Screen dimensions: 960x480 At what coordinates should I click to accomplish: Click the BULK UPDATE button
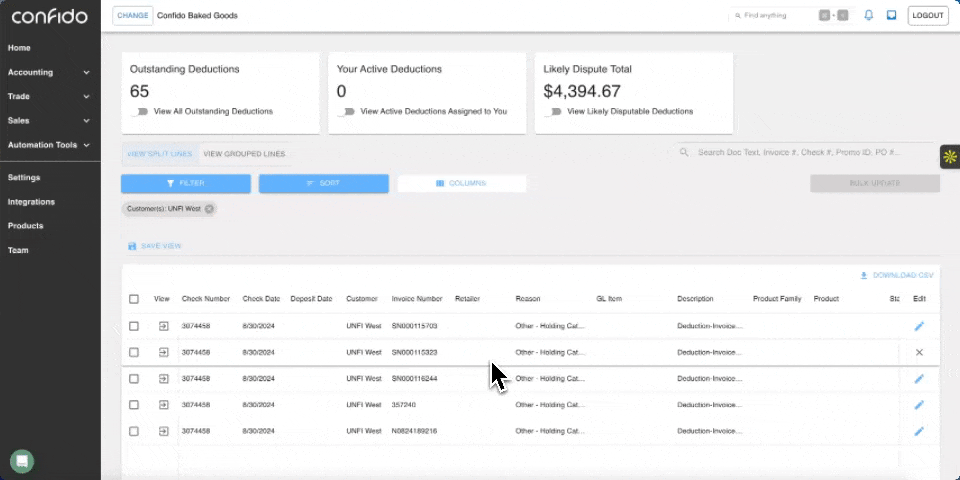coord(875,184)
